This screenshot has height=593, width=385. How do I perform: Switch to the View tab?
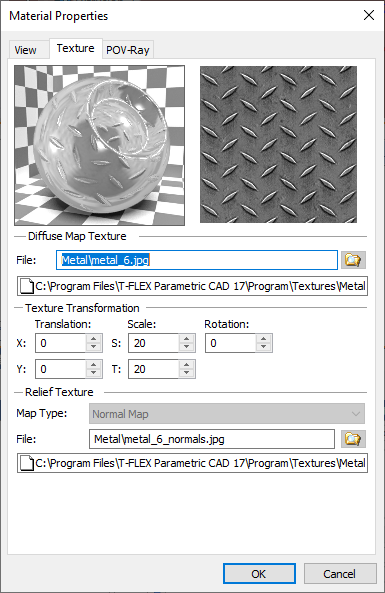coord(25,50)
